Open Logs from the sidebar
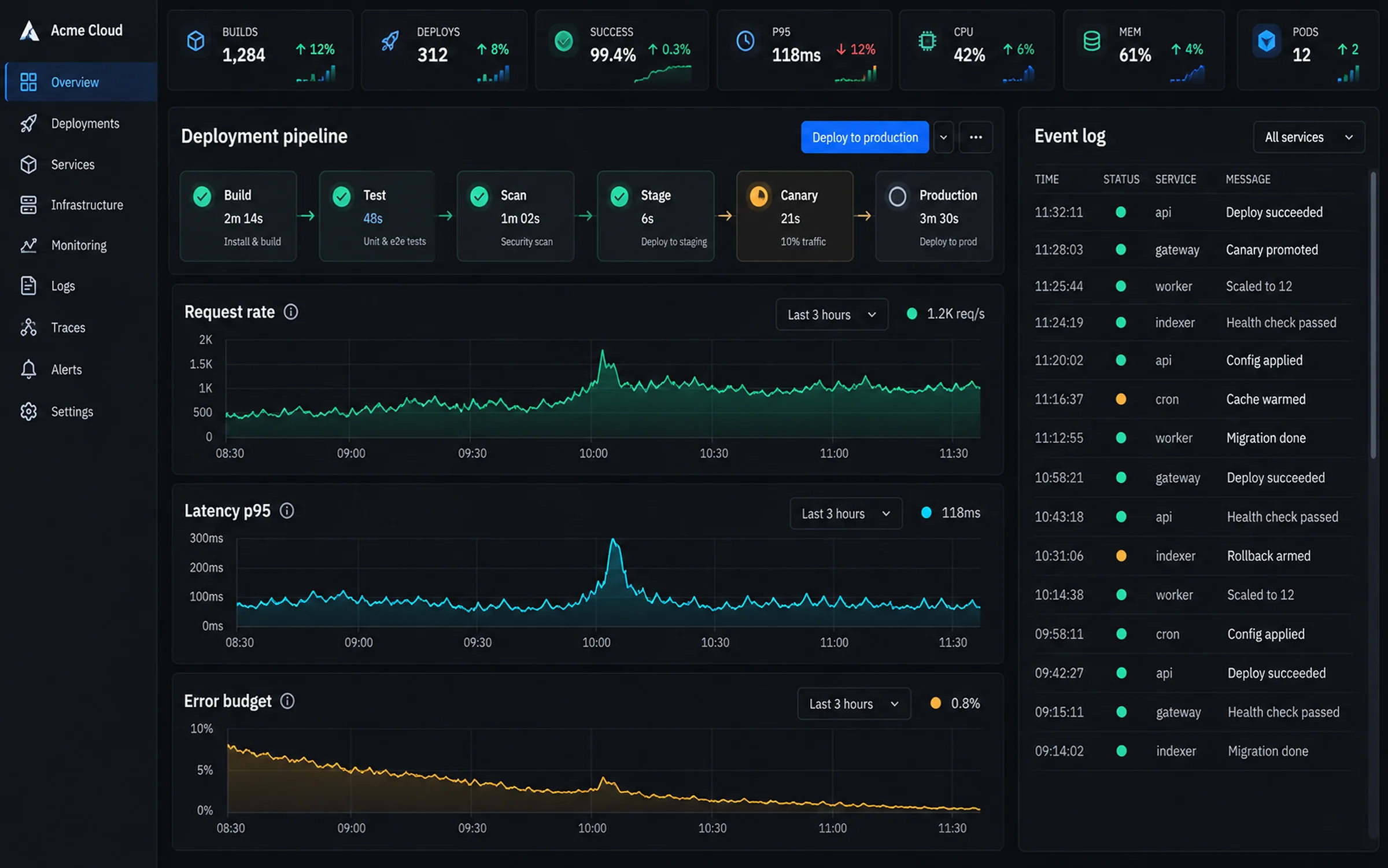 pos(82,286)
